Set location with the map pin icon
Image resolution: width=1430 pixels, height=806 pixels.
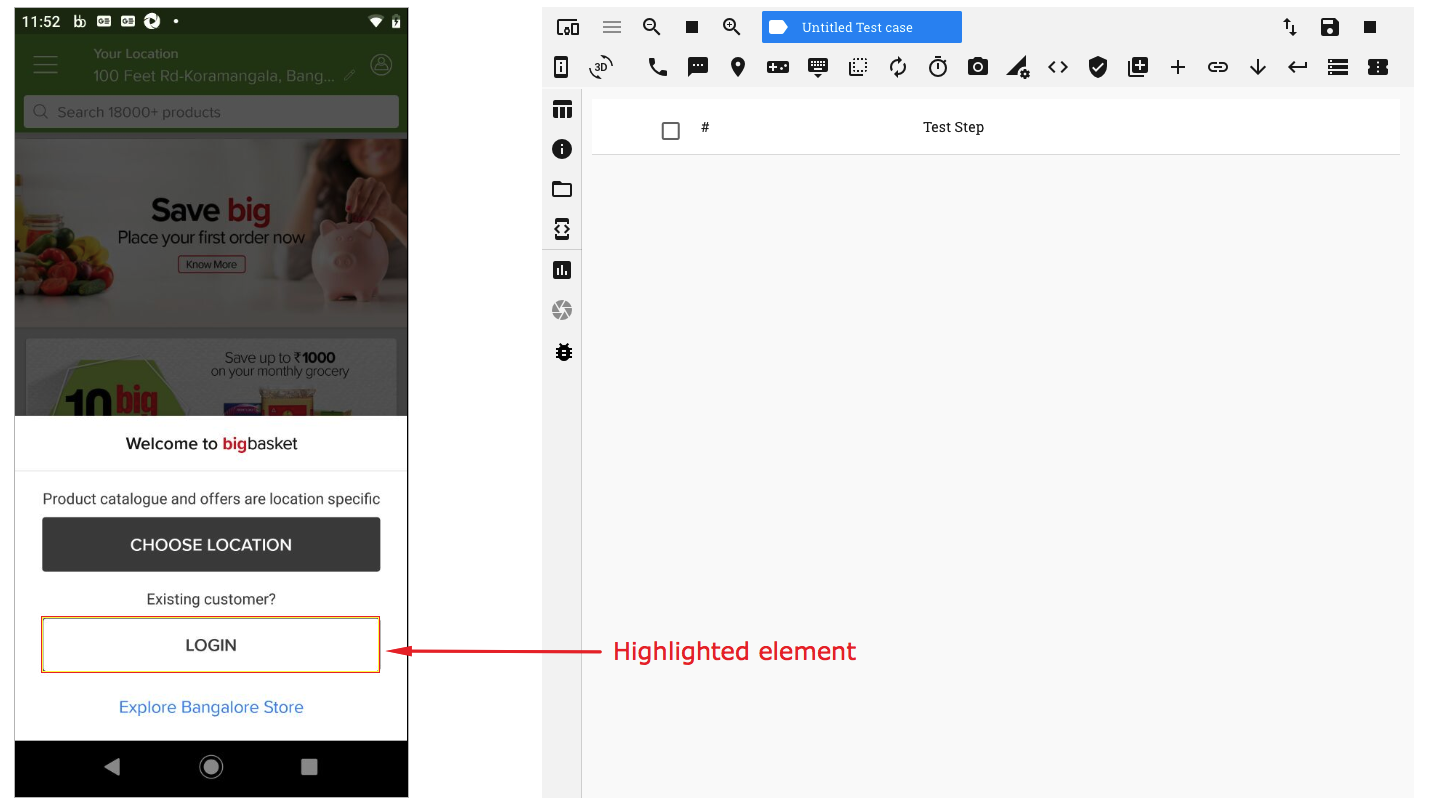click(x=738, y=67)
